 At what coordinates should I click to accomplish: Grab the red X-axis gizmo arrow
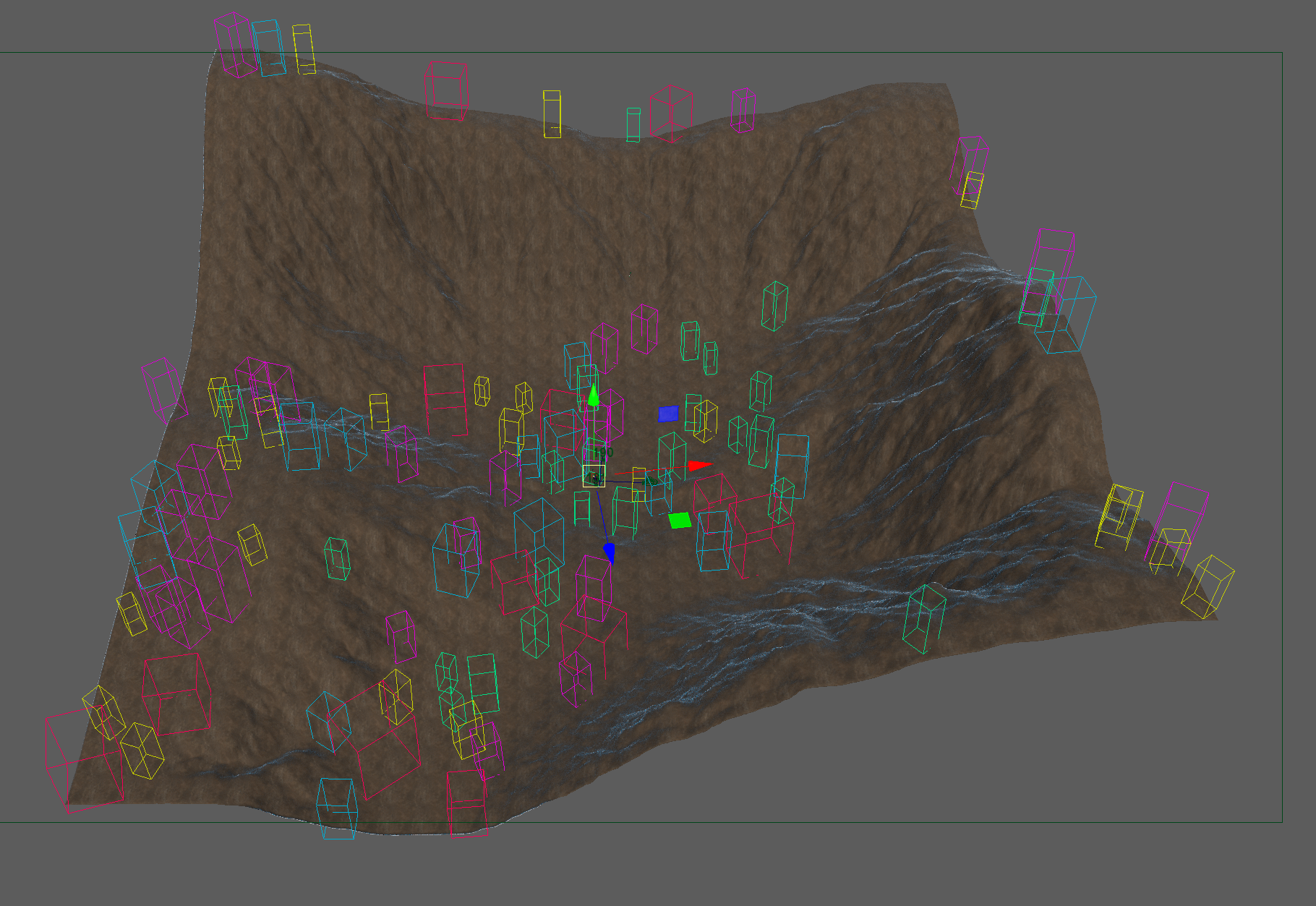click(x=699, y=466)
